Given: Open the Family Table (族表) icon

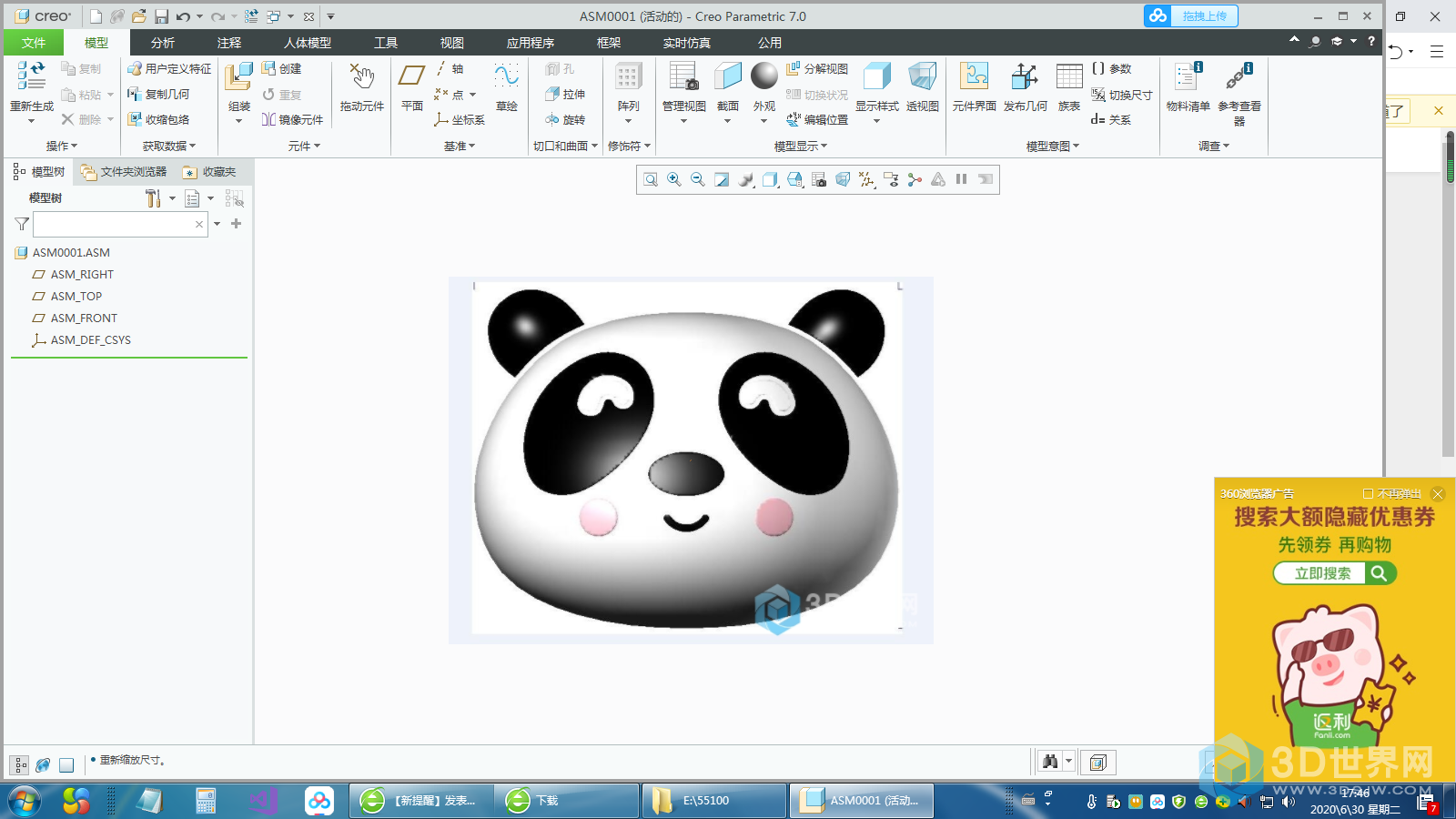Looking at the screenshot, I should click(x=1069, y=76).
